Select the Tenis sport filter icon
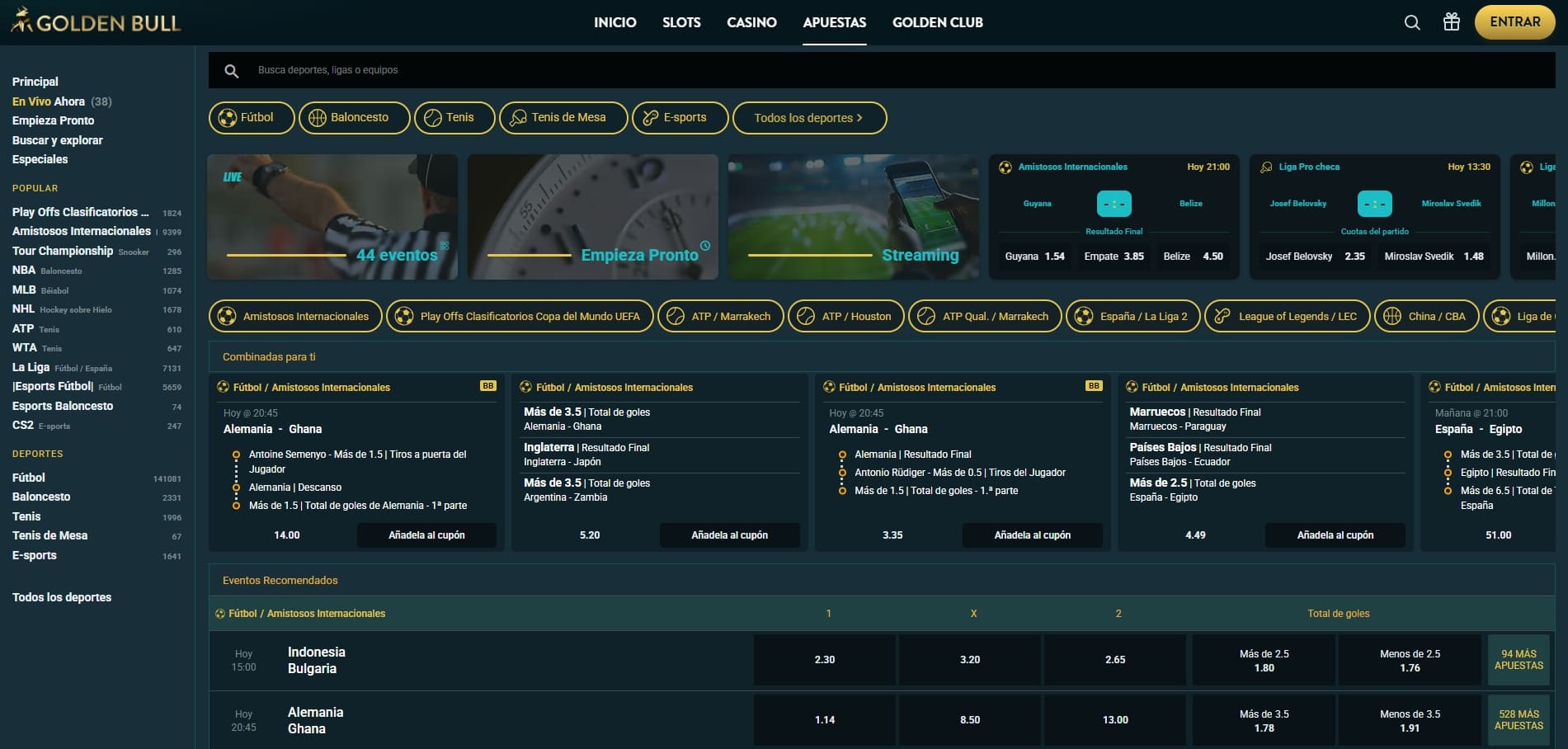The height and width of the screenshot is (749, 1568). click(x=432, y=117)
